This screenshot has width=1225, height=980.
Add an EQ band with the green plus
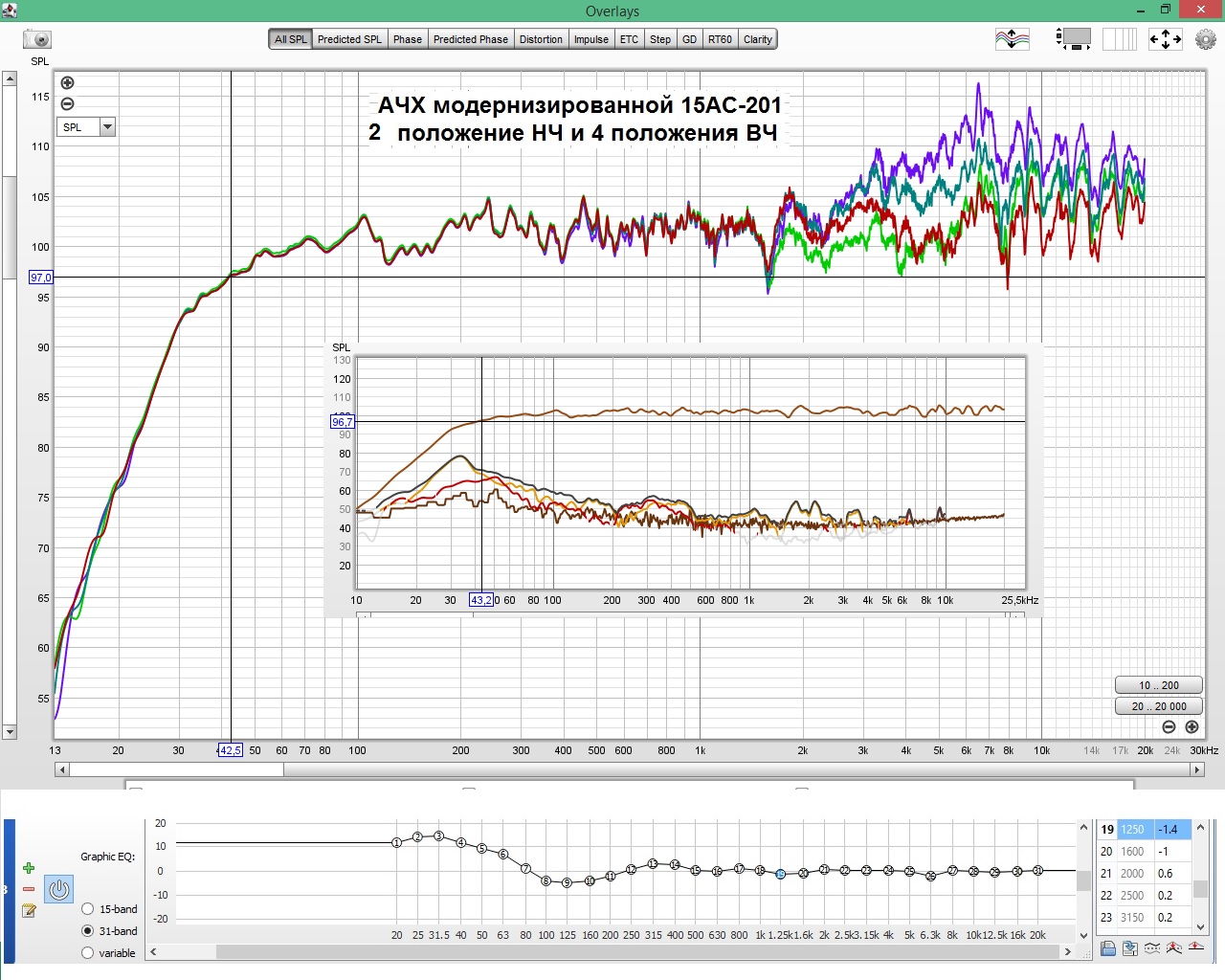click(29, 868)
